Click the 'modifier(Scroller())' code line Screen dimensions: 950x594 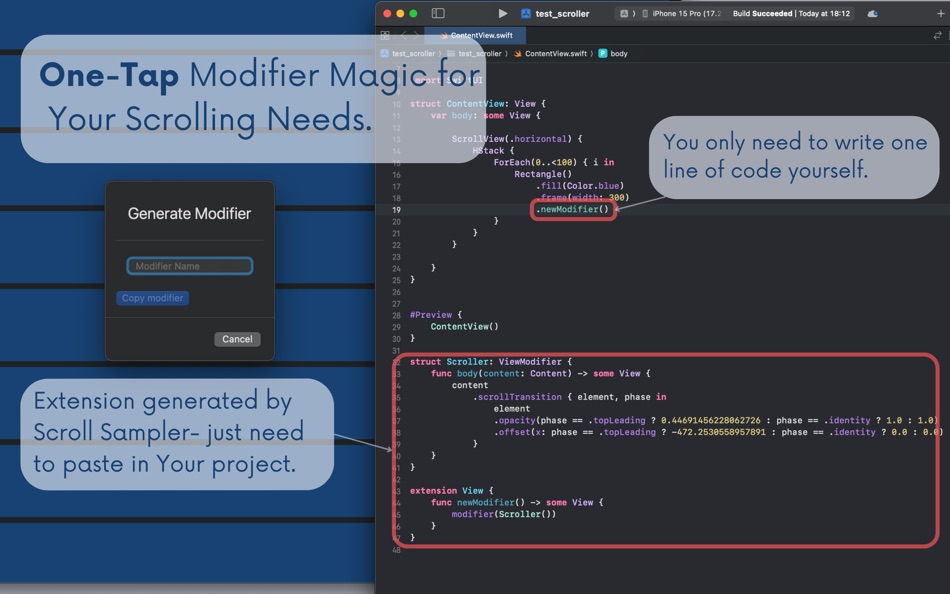(503, 514)
